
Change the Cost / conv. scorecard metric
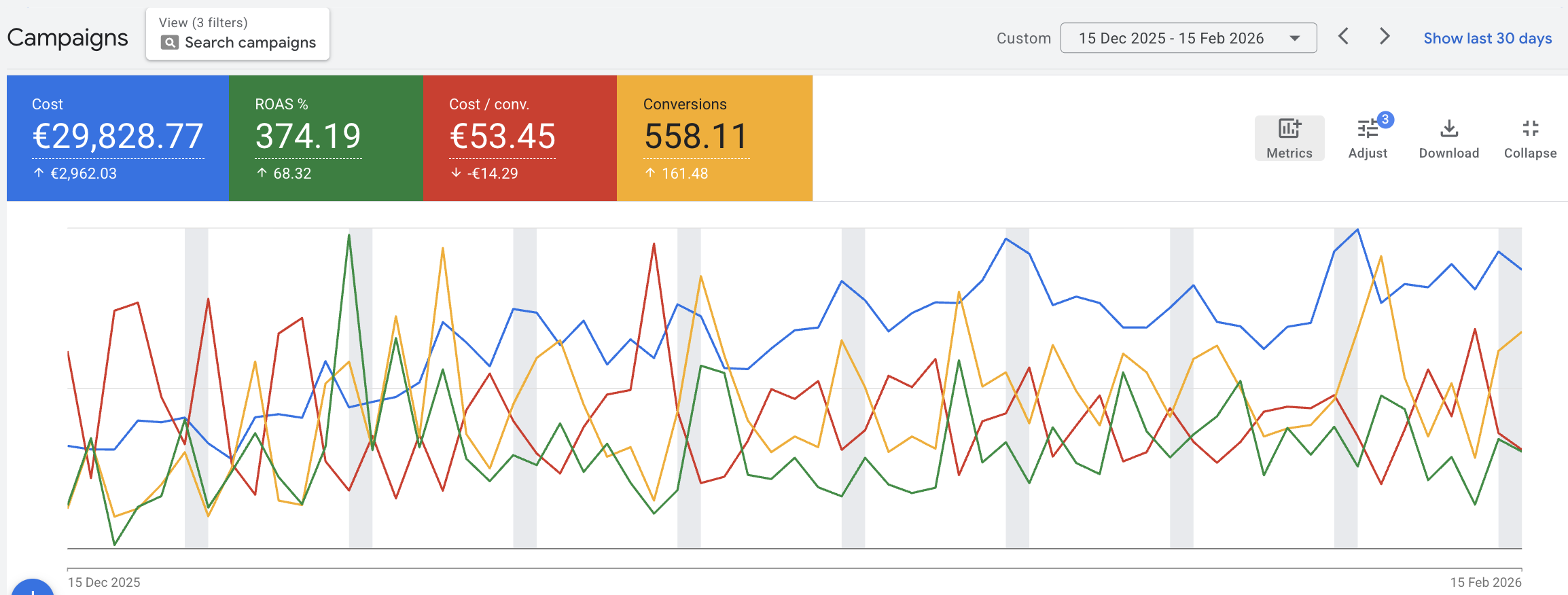[x=502, y=137]
